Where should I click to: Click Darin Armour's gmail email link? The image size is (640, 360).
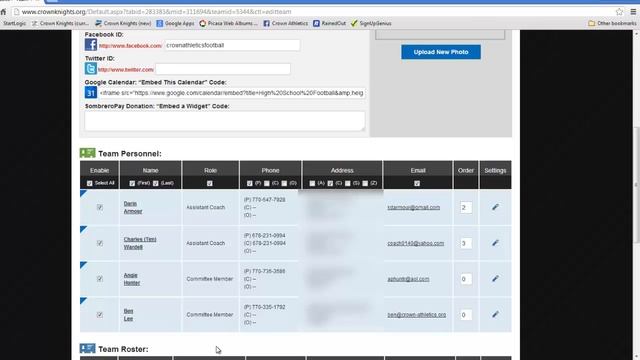click(413, 207)
